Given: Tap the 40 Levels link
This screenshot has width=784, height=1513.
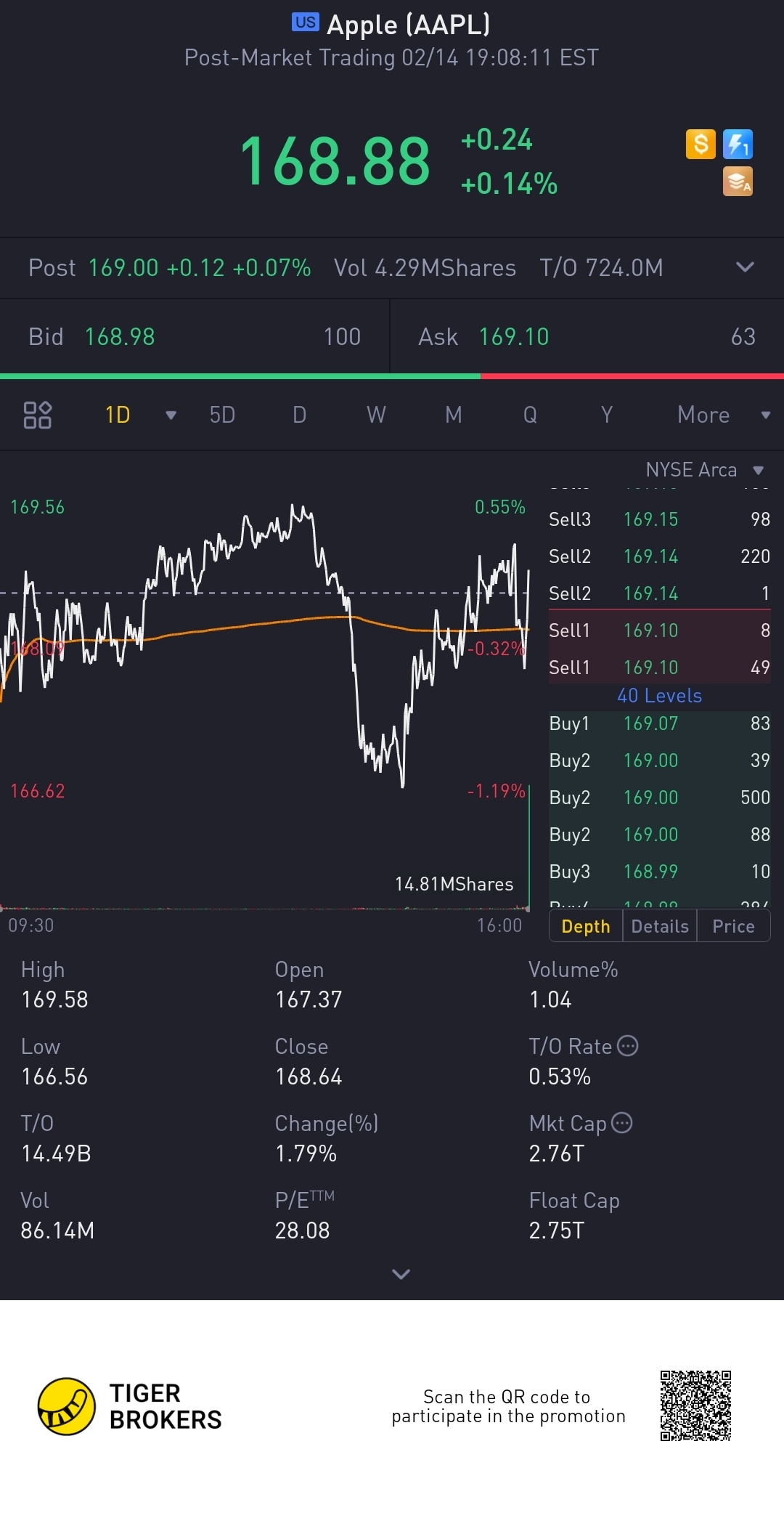Looking at the screenshot, I should (x=659, y=696).
